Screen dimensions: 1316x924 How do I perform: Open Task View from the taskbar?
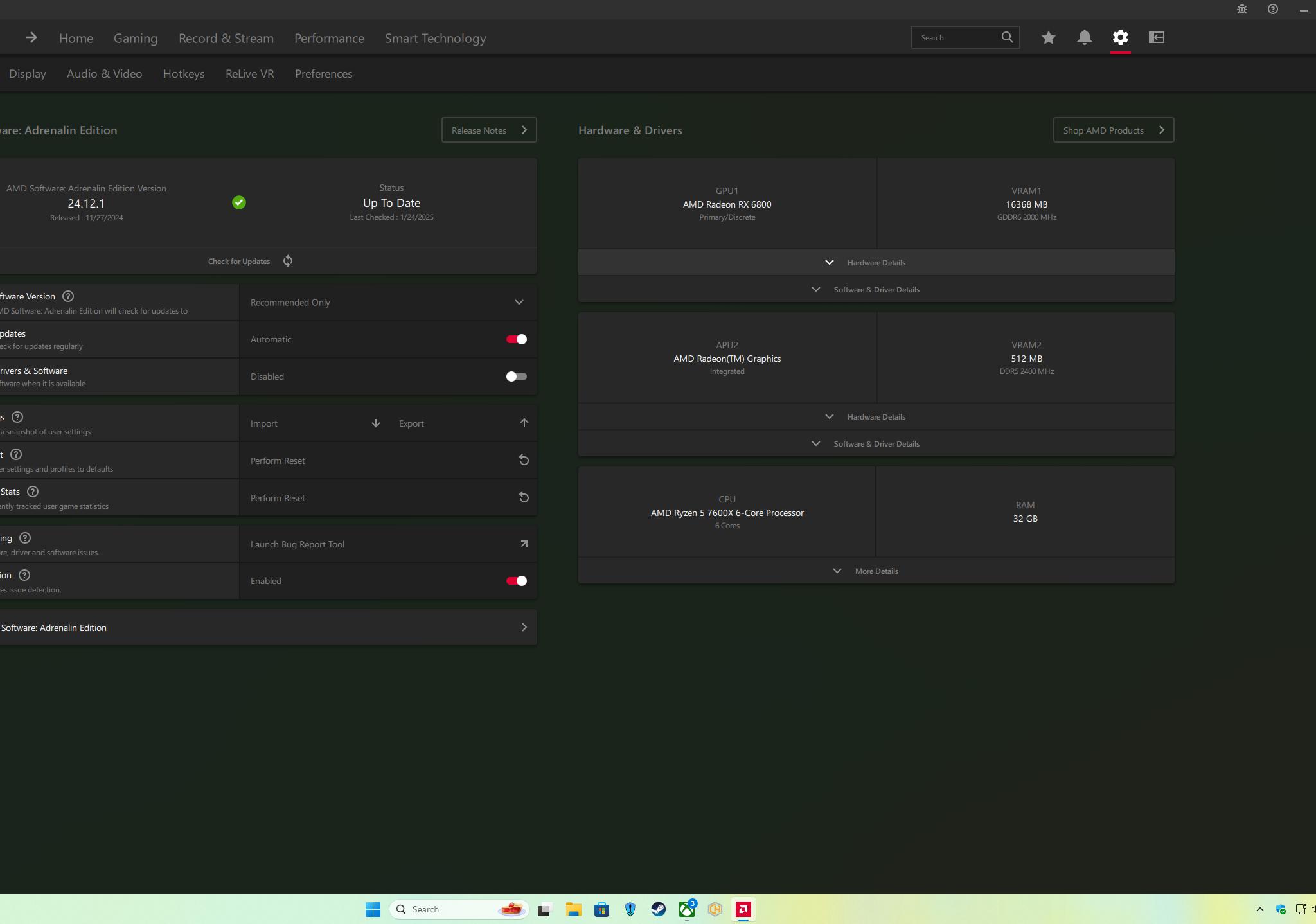[545, 909]
